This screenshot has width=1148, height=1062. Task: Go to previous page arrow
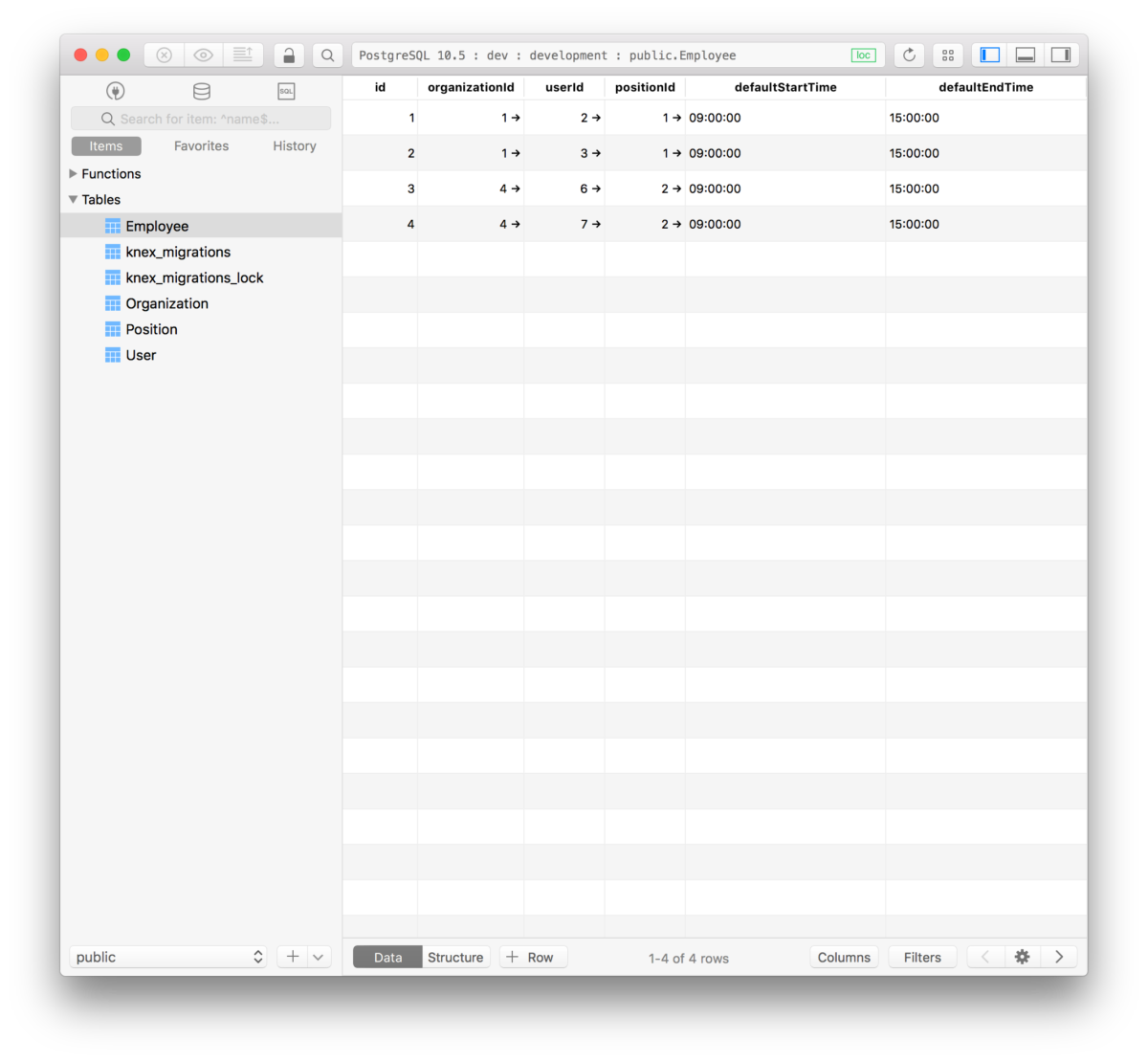point(985,957)
